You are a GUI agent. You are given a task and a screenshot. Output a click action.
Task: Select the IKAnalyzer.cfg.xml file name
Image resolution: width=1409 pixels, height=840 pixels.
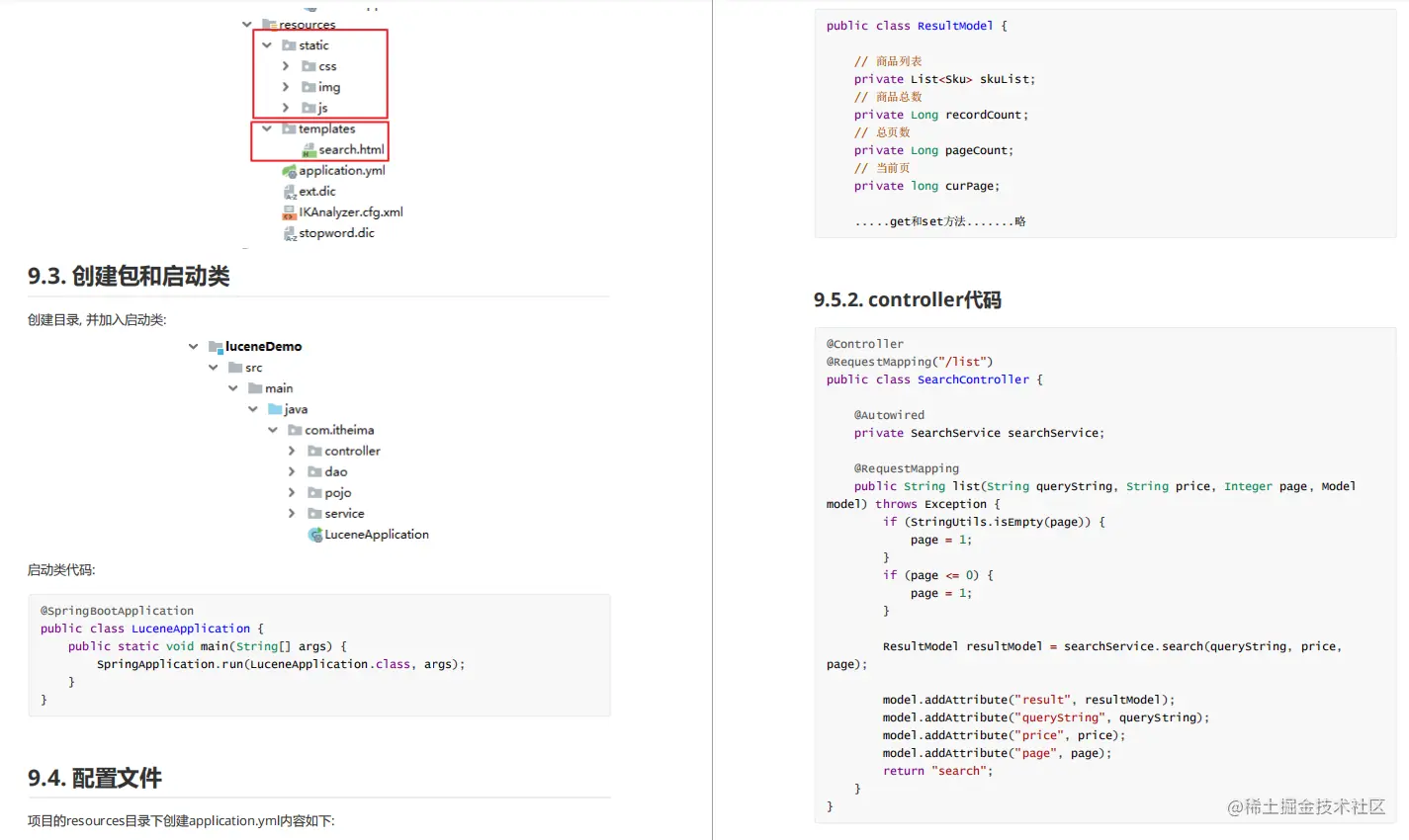(x=351, y=212)
